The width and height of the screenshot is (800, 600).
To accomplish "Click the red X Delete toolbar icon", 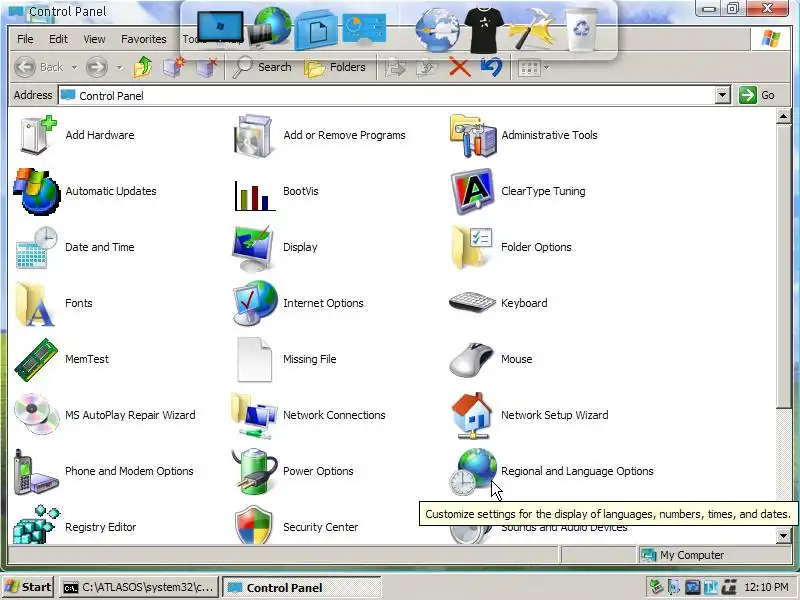I will [460, 67].
